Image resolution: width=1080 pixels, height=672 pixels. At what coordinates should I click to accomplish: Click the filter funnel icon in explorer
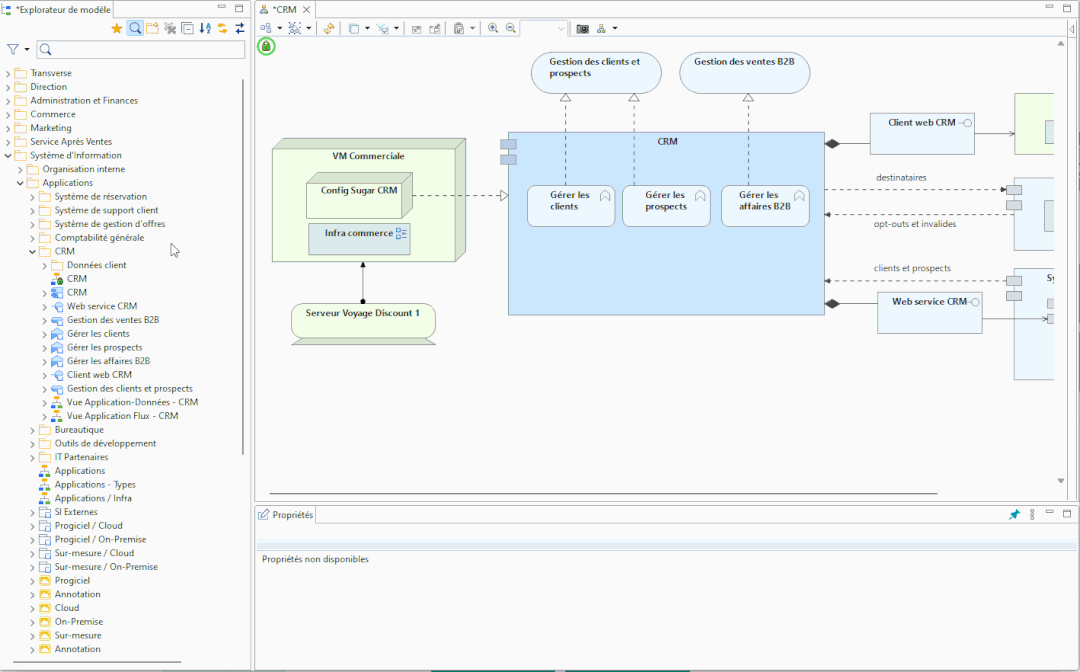[12, 49]
